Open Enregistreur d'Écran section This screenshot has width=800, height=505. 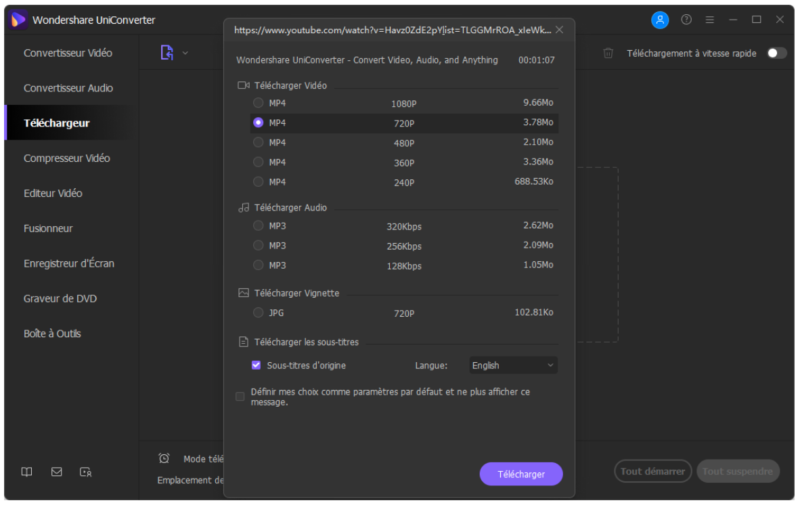pos(69,263)
